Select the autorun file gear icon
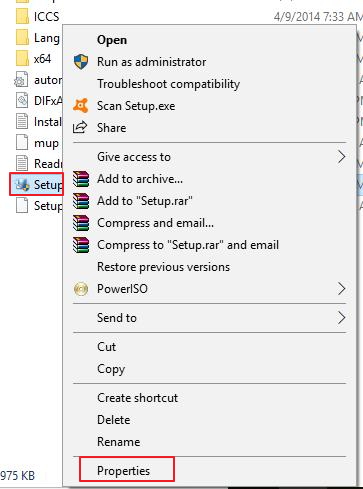363x489 pixels. click(21, 80)
